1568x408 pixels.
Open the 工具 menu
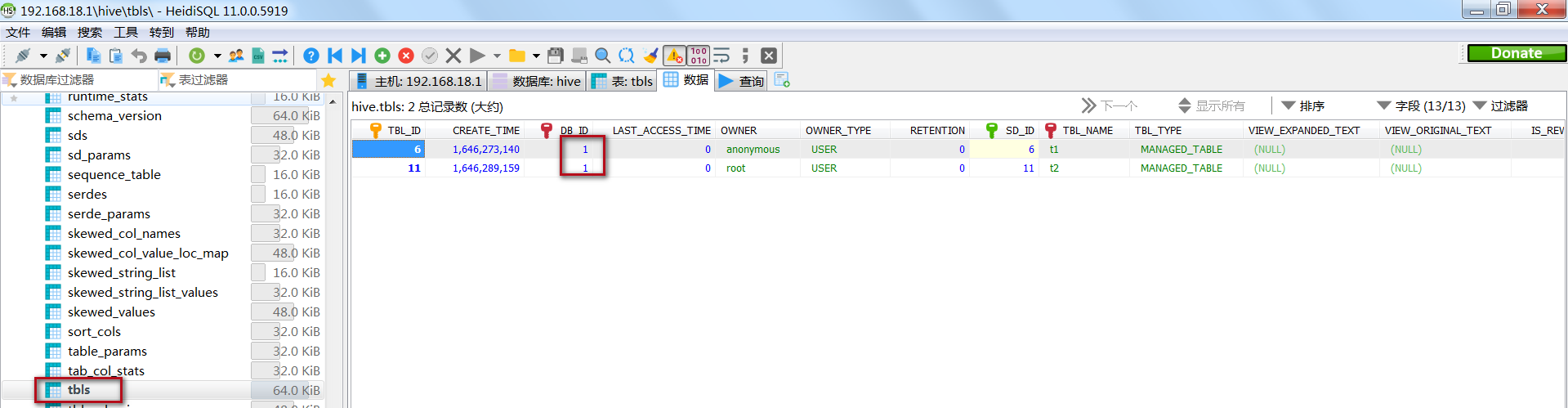tap(126, 32)
